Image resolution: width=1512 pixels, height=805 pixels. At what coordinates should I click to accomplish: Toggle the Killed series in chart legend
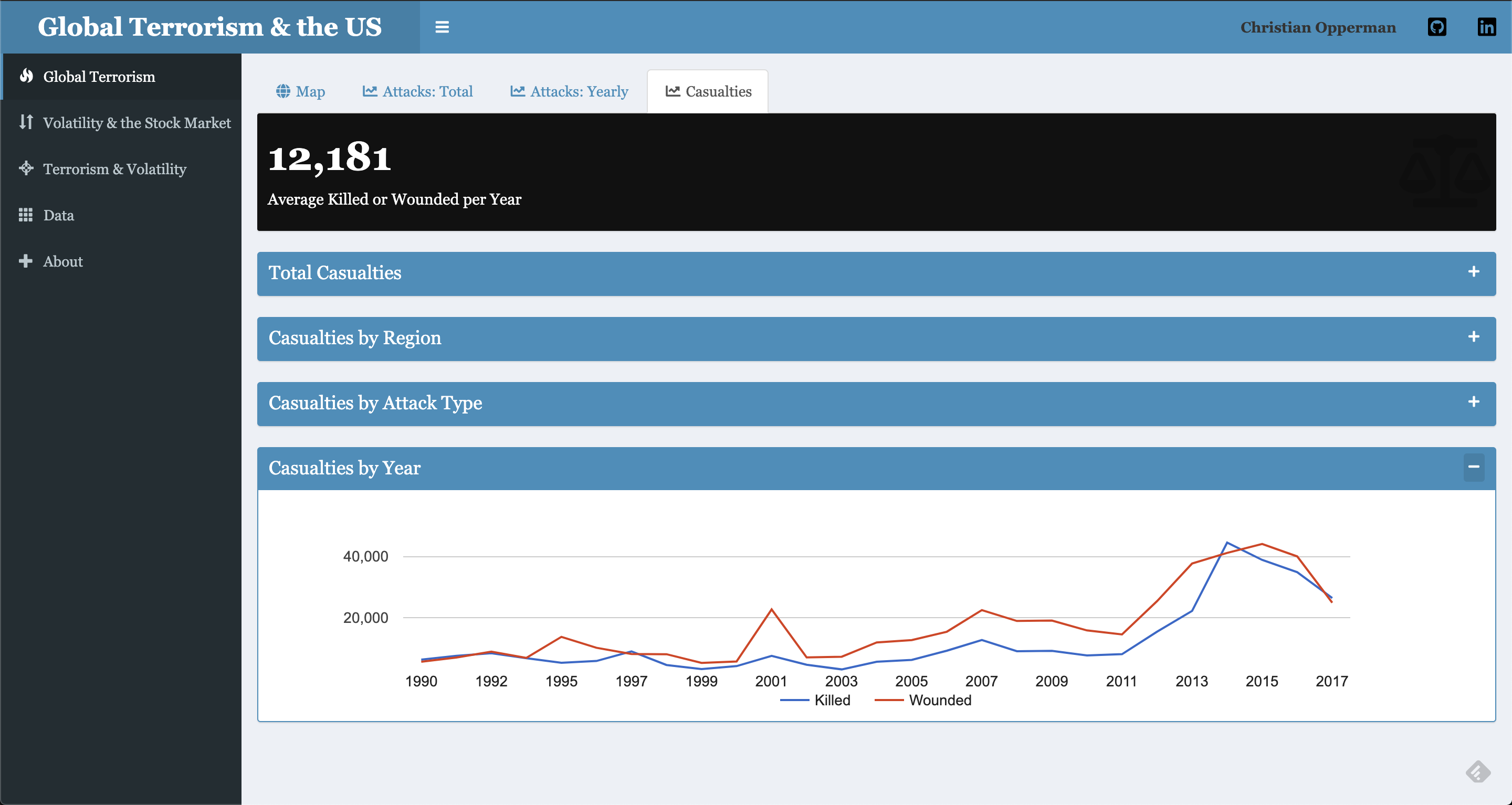click(831, 700)
